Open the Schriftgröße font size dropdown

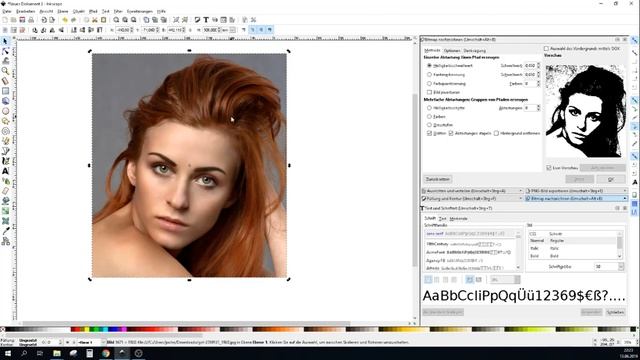[x=621, y=267]
